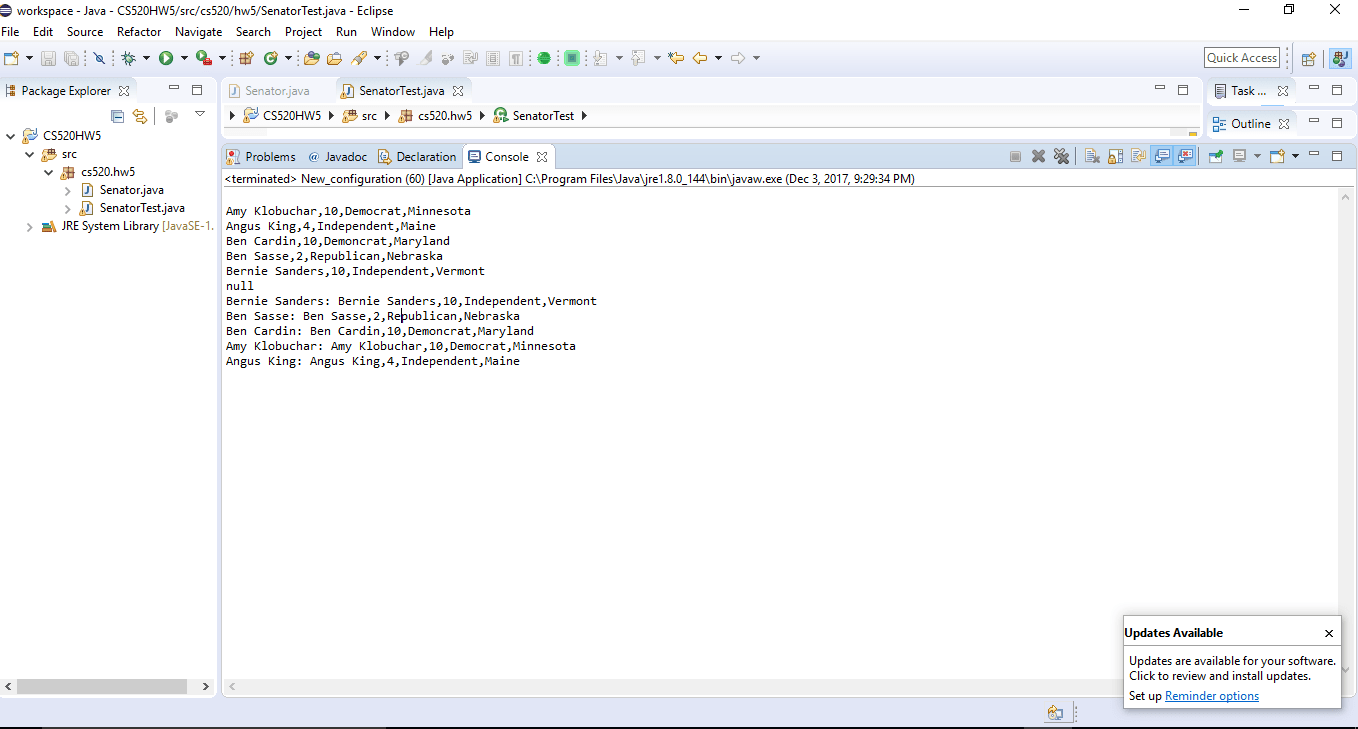This screenshot has width=1358, height=729.
Task: Pin the console view
Action: coord(1216,156)
